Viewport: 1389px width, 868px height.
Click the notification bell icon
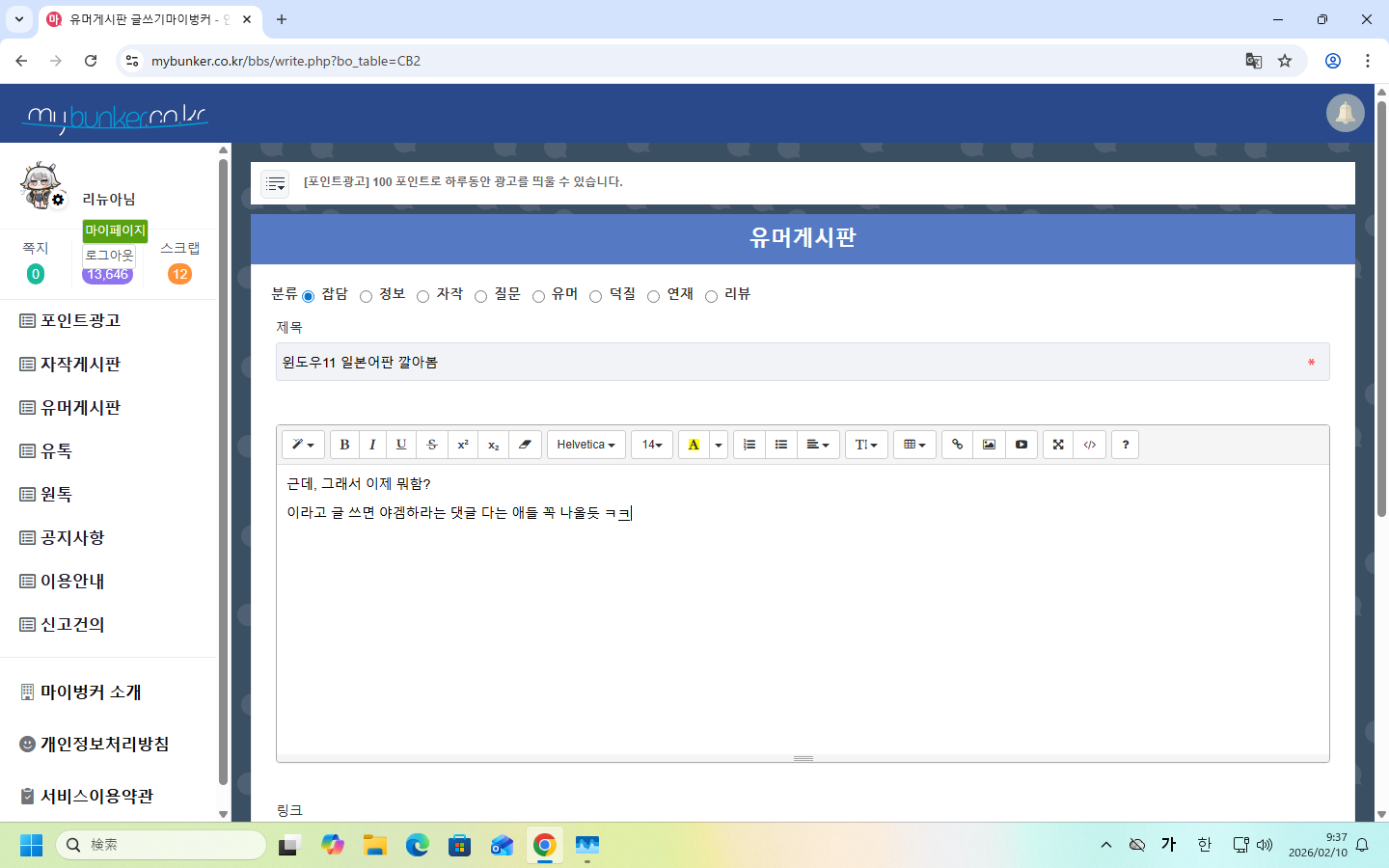(1345, 114)
